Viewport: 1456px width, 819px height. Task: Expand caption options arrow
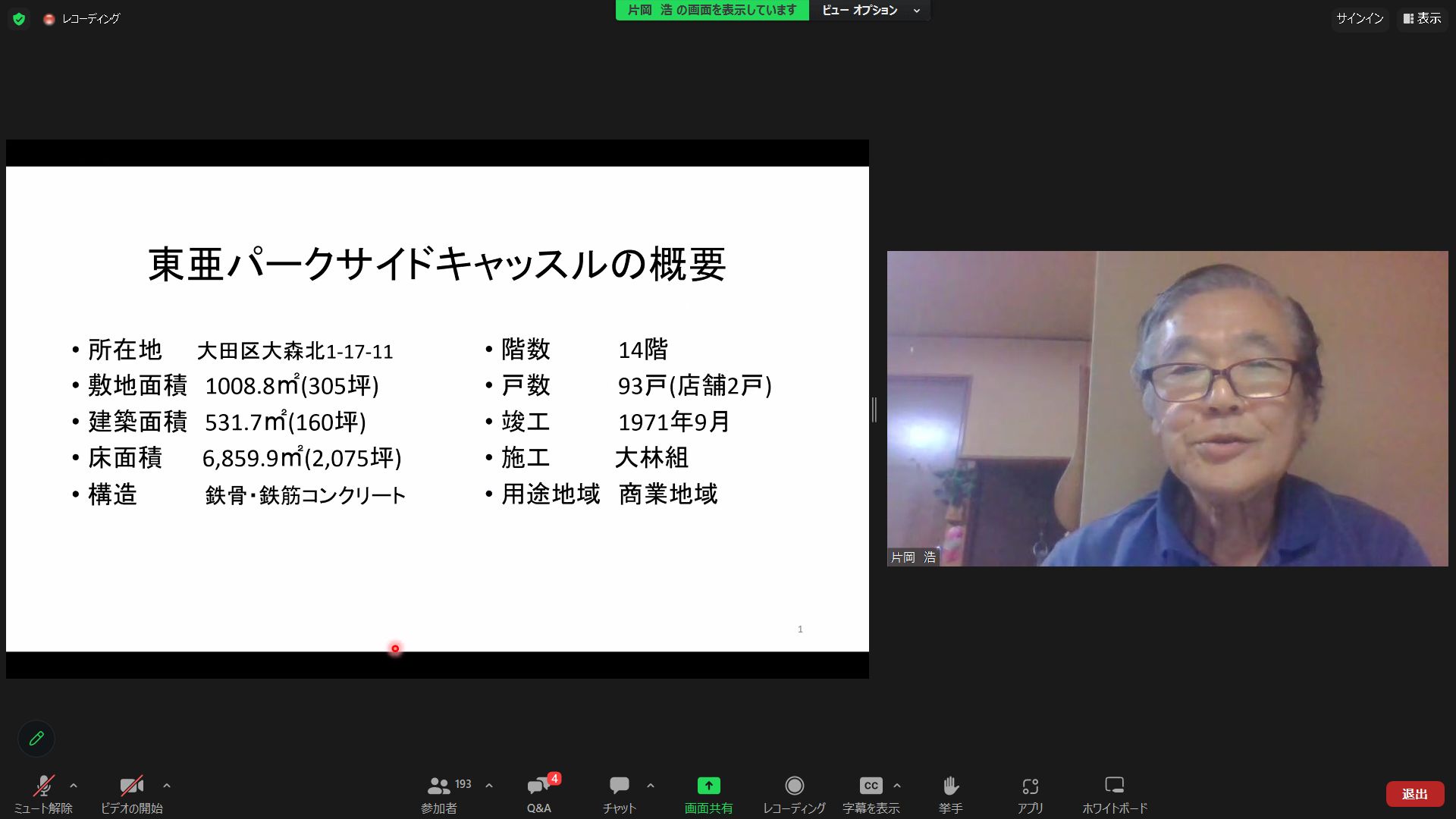point(897,786)
